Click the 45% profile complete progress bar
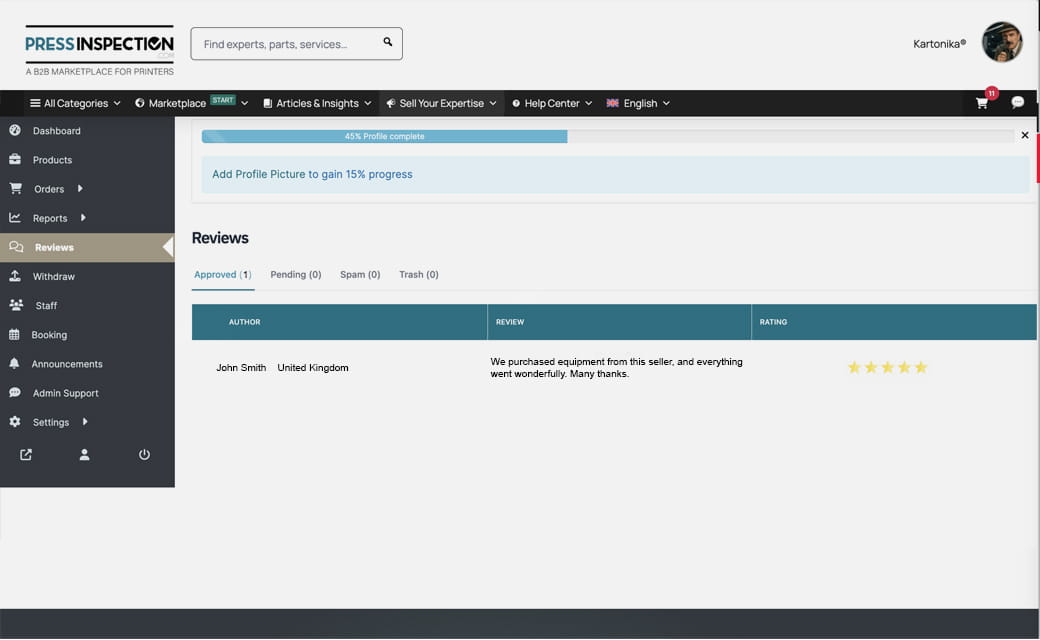Image resolution: width=1040 pixels, height=640 pixels. pyautogui.click(x=385, y=136)
